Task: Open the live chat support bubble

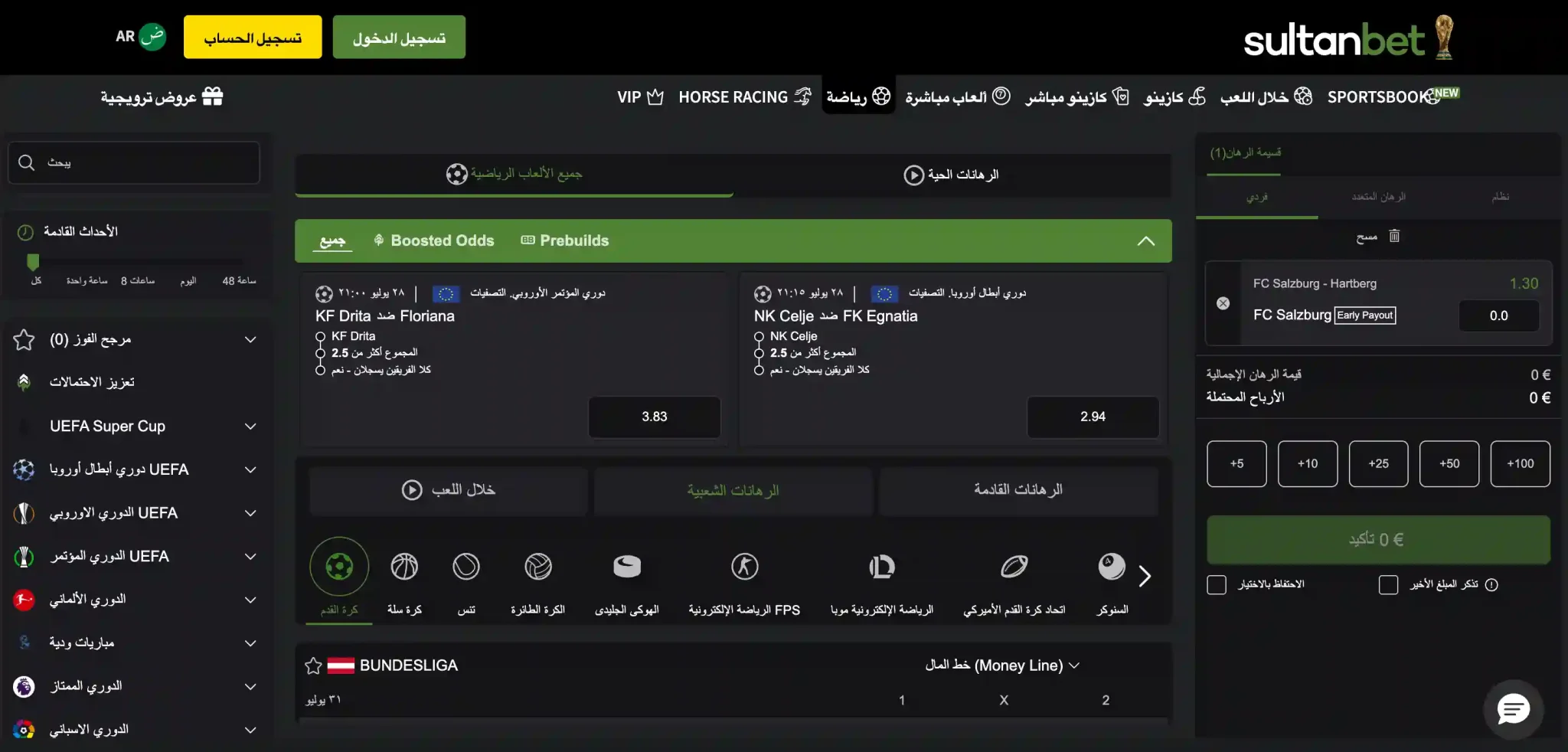Action: tap(1513, 710)
